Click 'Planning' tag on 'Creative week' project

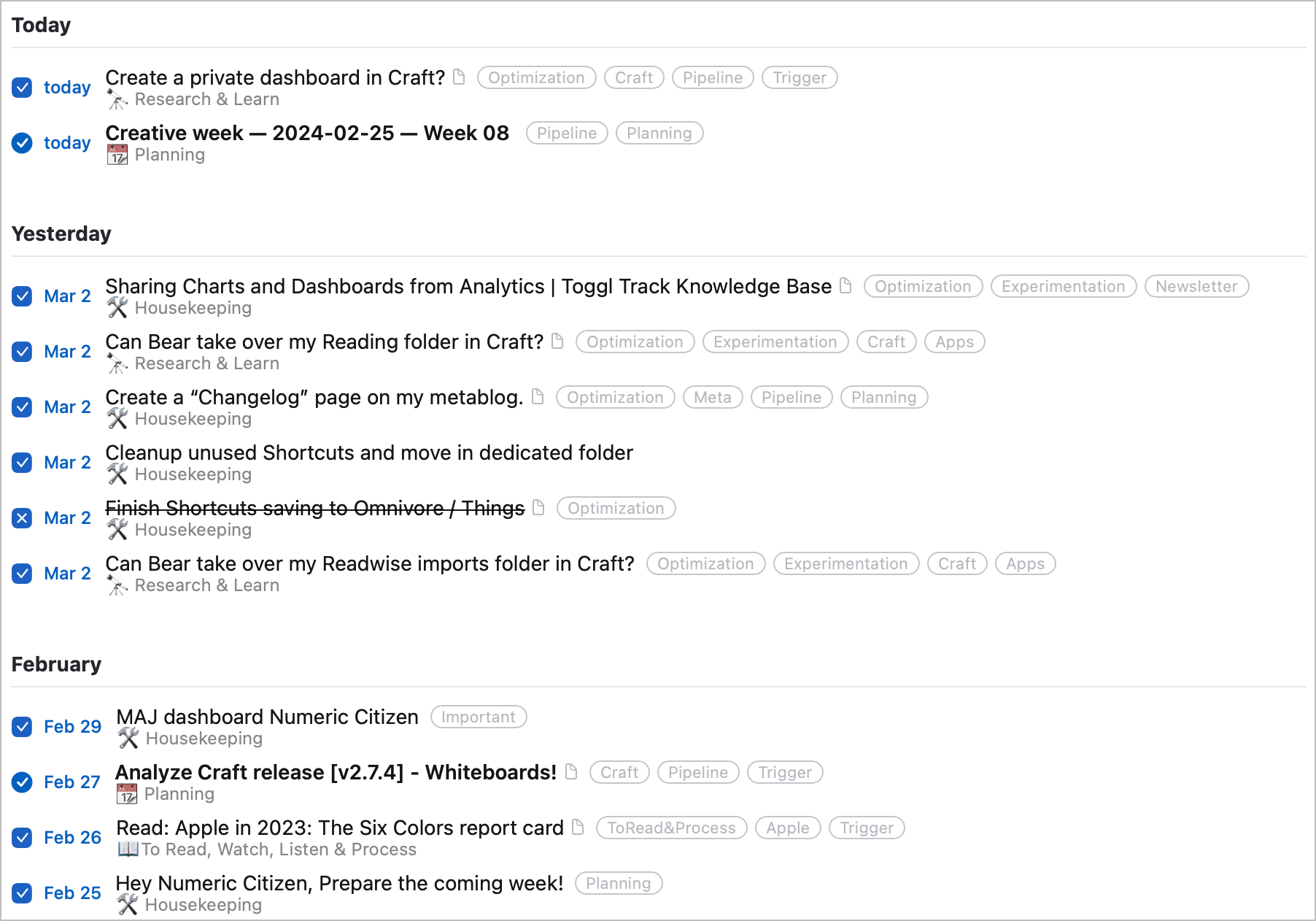click(659, 133)
